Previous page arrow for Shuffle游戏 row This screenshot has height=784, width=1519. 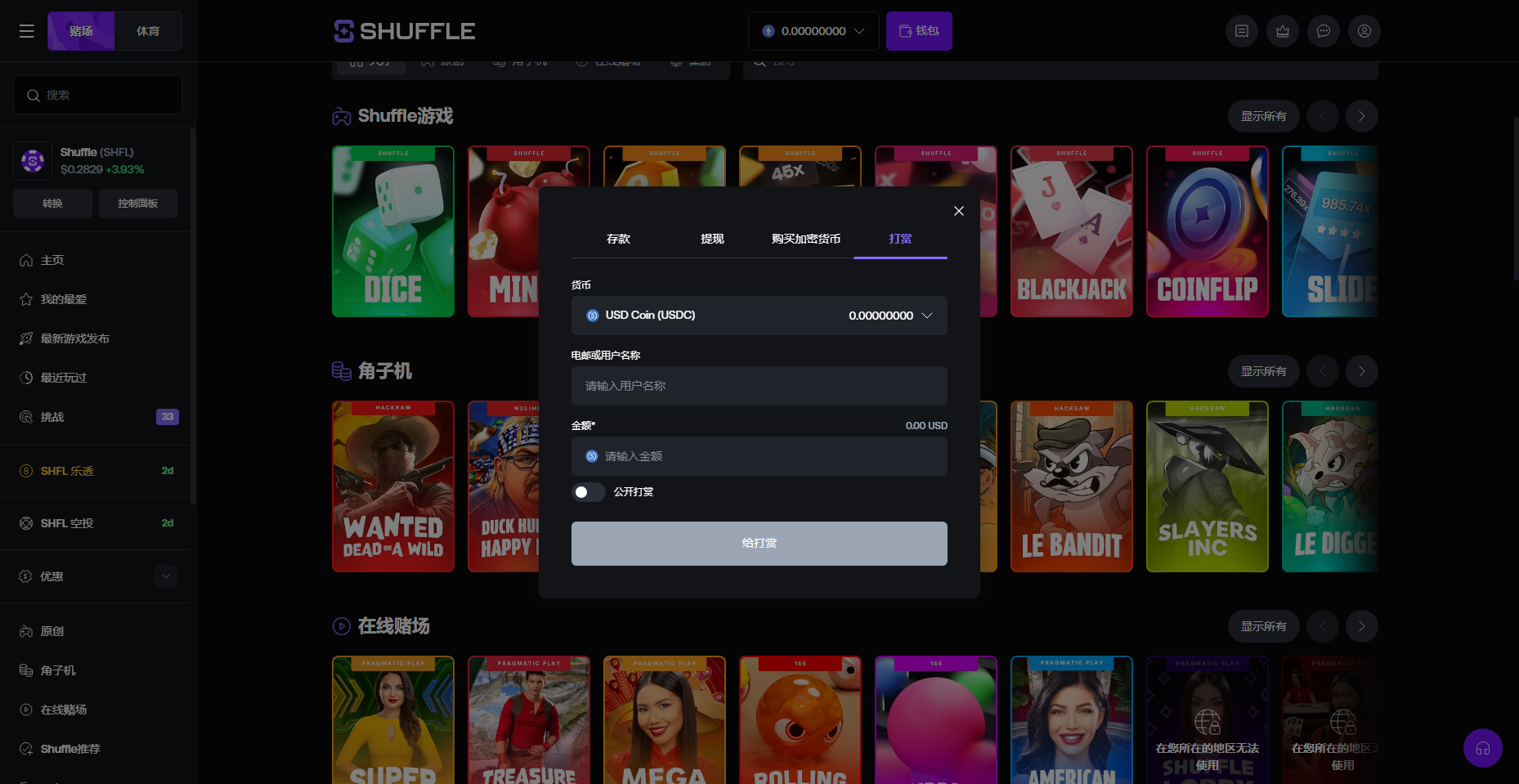pos(1323,116)
